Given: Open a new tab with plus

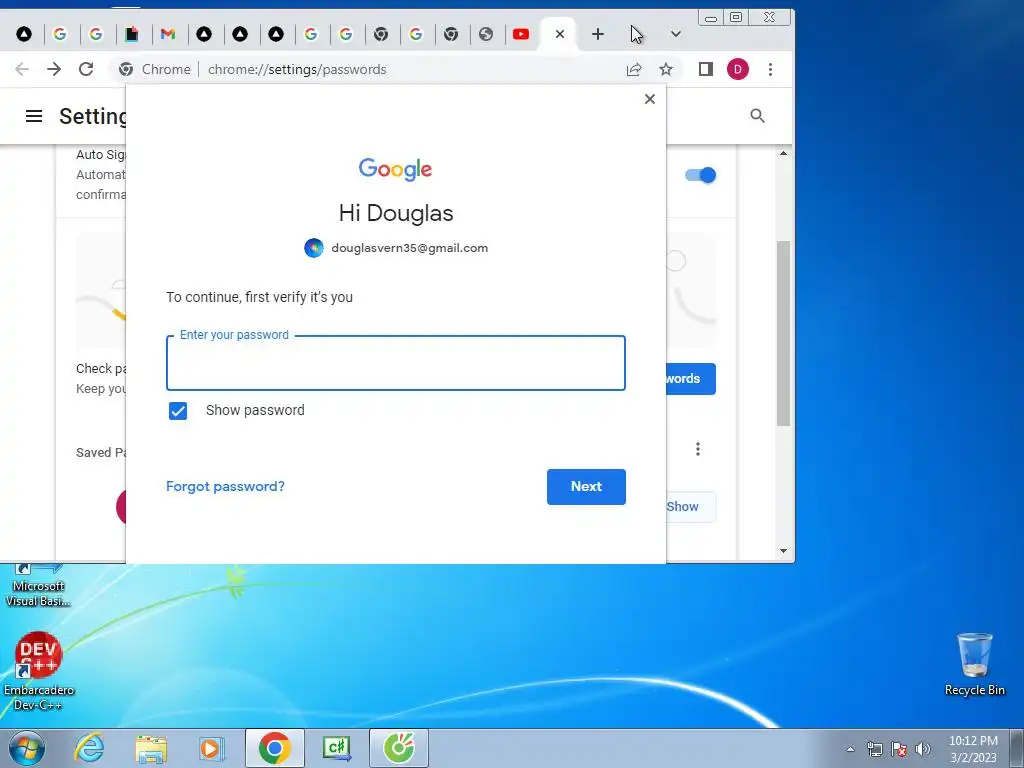Looking at the screenshot, I should coord(598,34).
